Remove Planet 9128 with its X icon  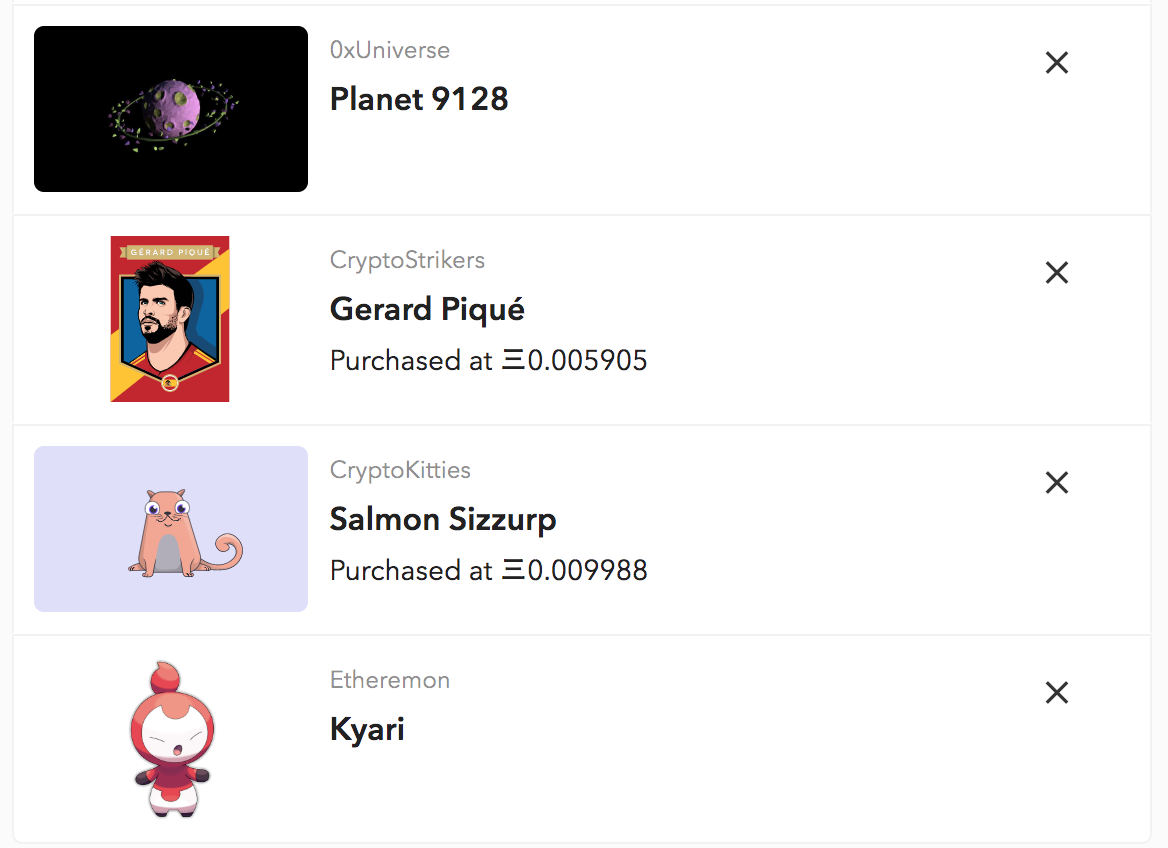click(1056, 63)
